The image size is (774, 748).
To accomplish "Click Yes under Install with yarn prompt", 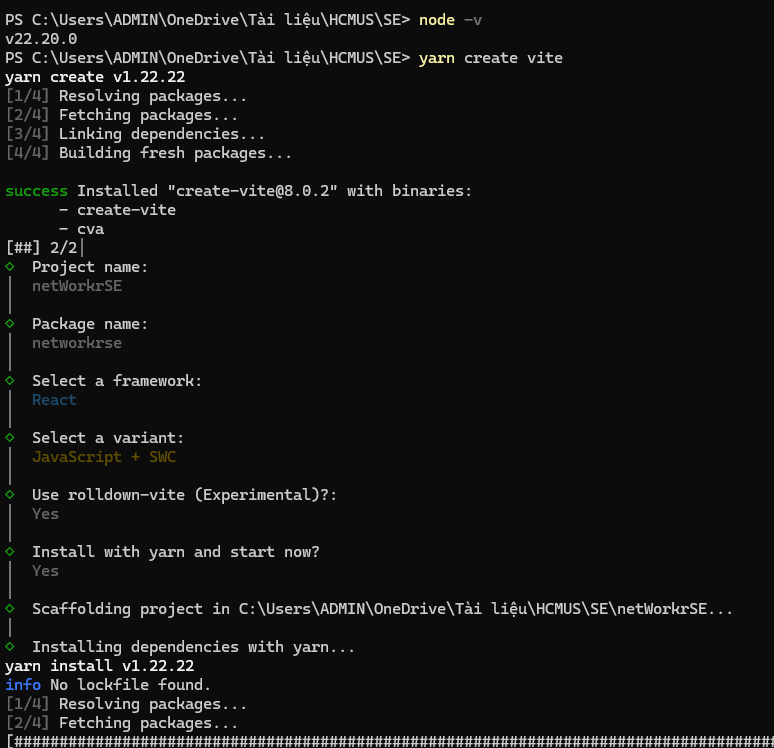I will [45, 571].
